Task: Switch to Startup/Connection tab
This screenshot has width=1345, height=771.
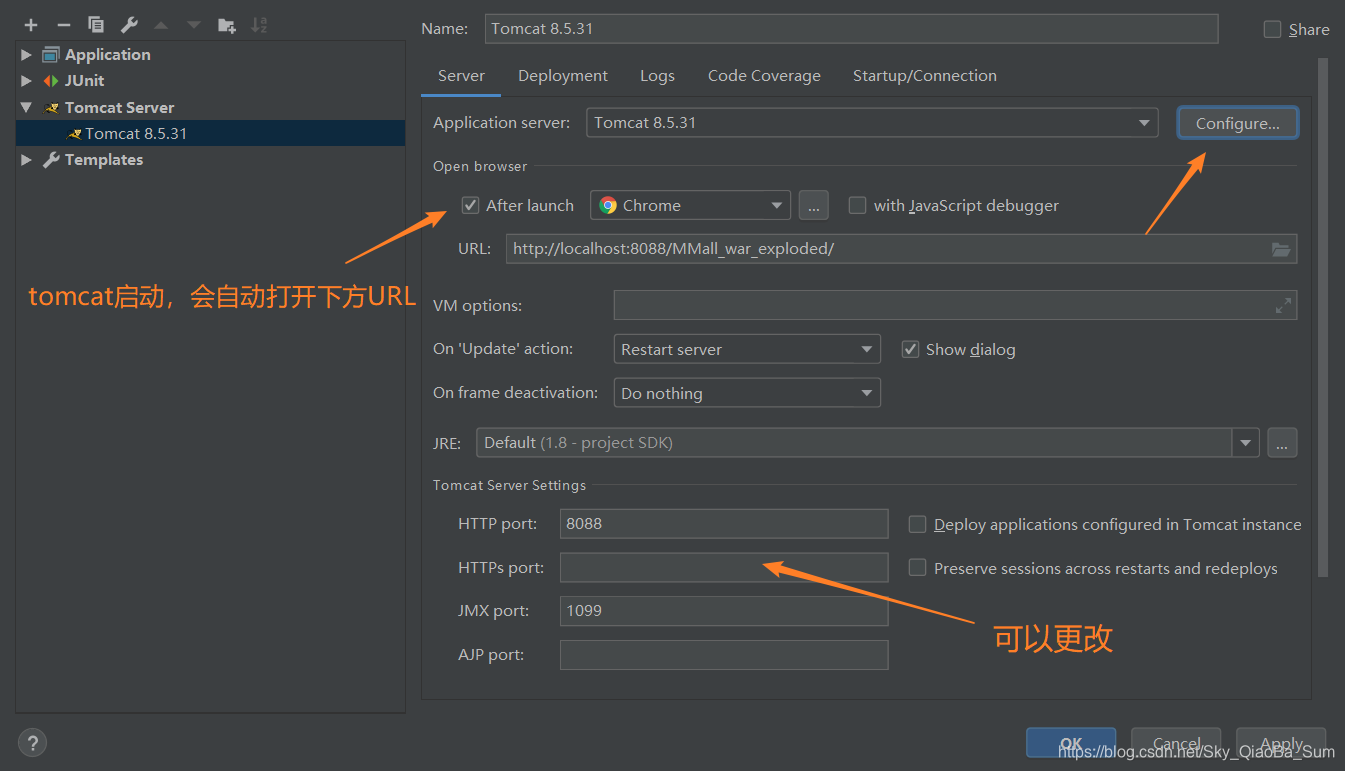Action: (x=924, y=76)
